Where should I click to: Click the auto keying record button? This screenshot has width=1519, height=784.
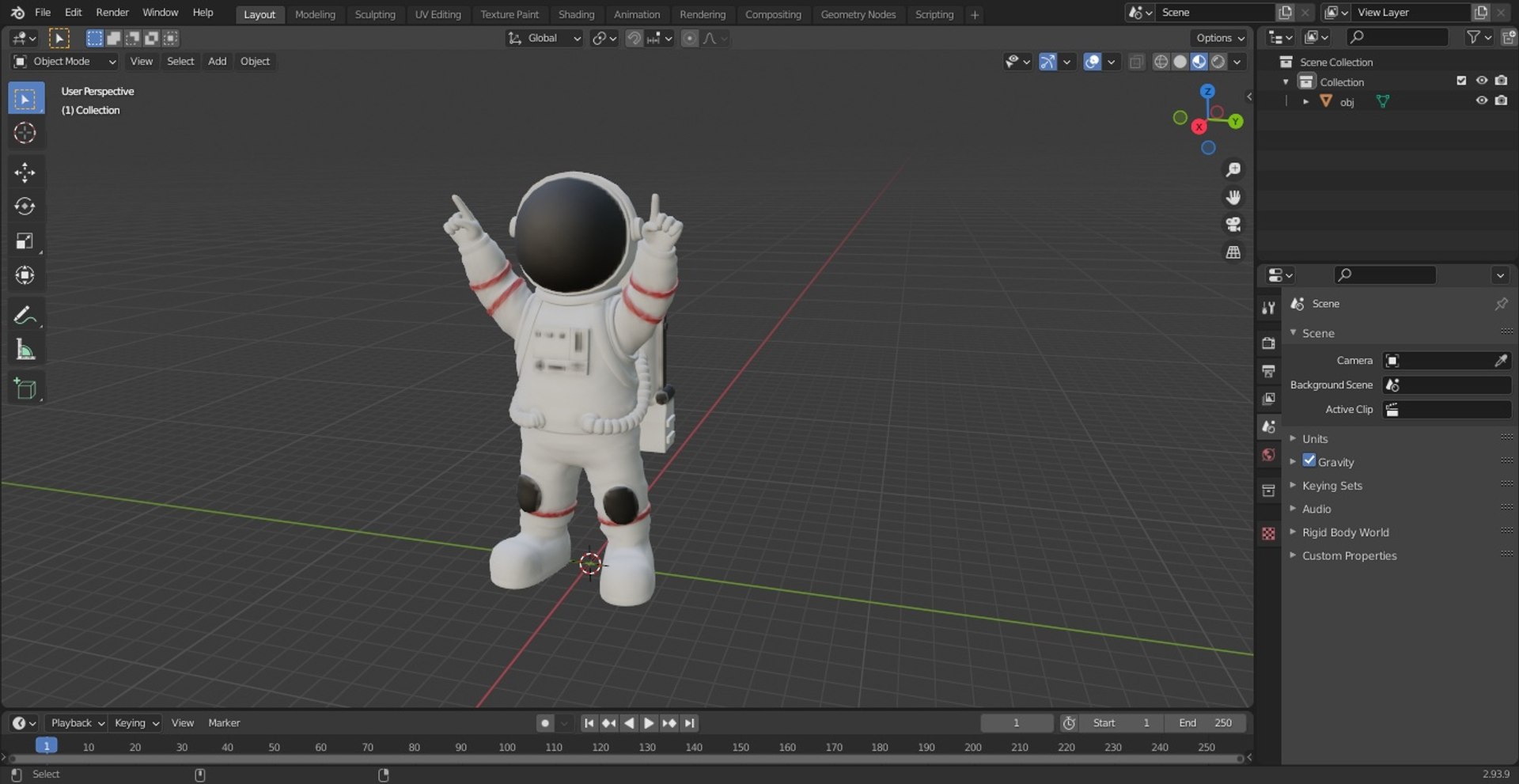tap(544, 723)
